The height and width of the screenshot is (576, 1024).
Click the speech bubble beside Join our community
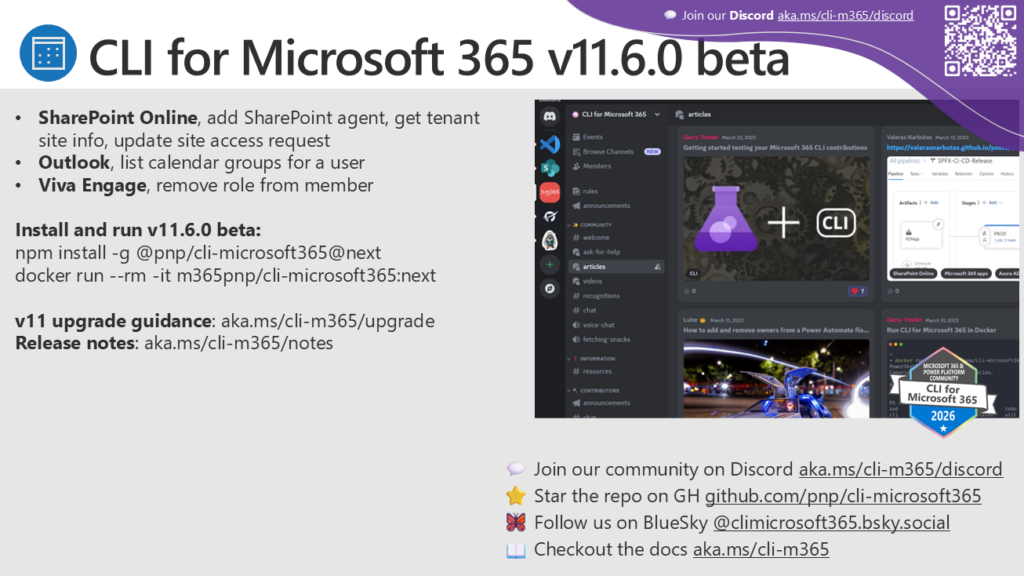515,468
